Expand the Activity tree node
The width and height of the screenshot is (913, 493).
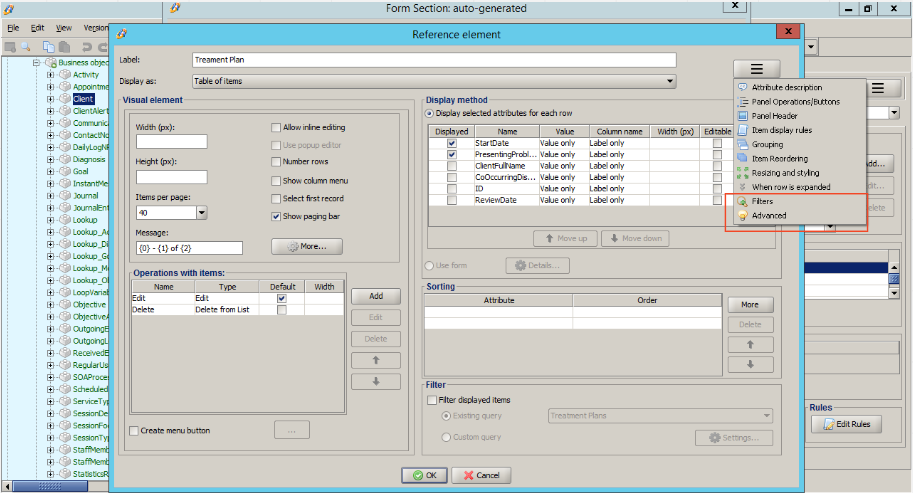[x=51, y=75]
